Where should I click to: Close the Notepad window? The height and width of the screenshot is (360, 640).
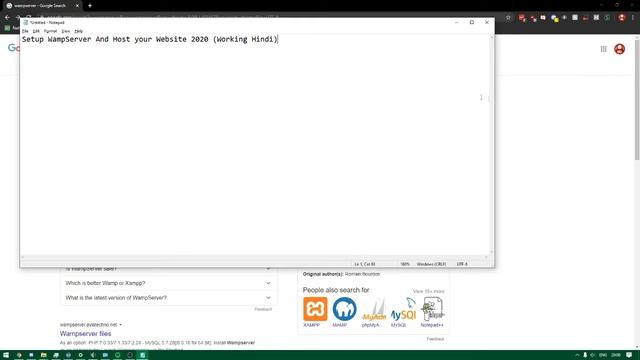(x=487, y=22)
